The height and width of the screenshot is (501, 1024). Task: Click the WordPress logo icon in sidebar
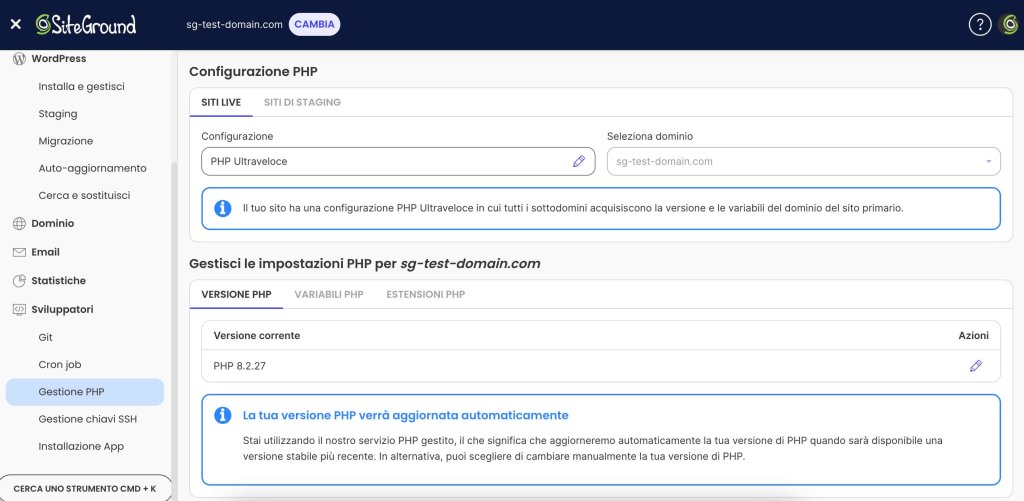point(20,59)
